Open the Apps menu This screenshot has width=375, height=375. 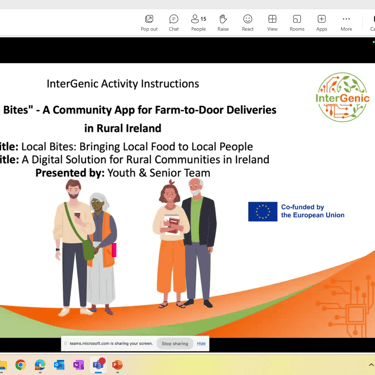[322, 23]
